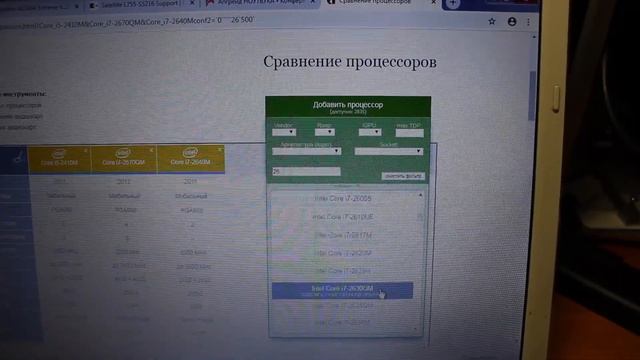This screenshot has width=640, height=360.
Task: Click the processor search field containing 26
Action: [306, 172]
